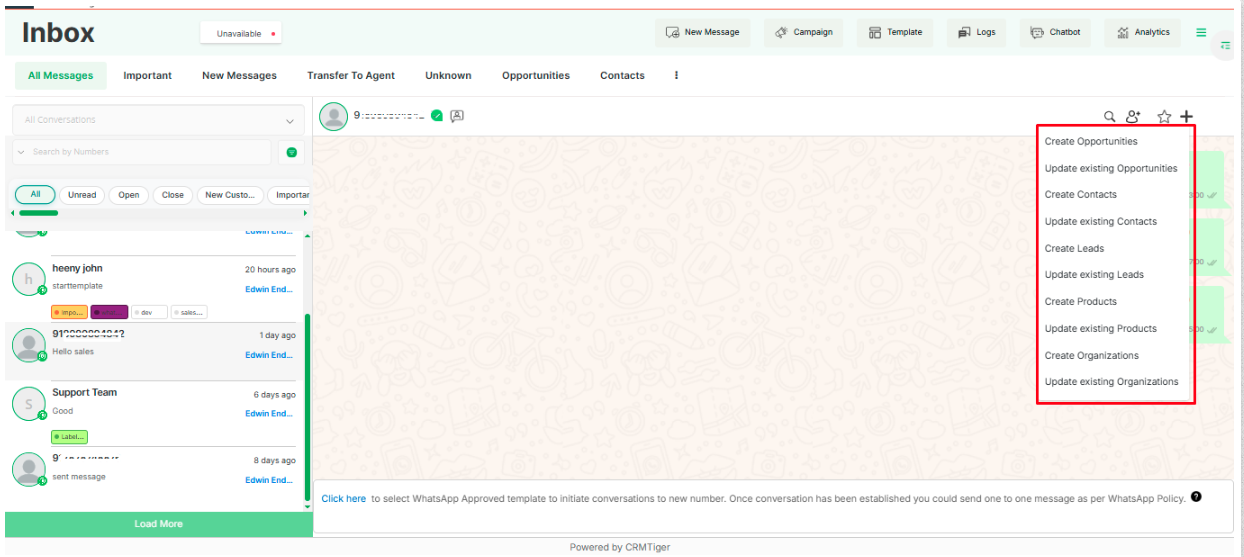Expand the All Conversations dropdown
The image size is (1244, 557).
(x=159, y=120)
